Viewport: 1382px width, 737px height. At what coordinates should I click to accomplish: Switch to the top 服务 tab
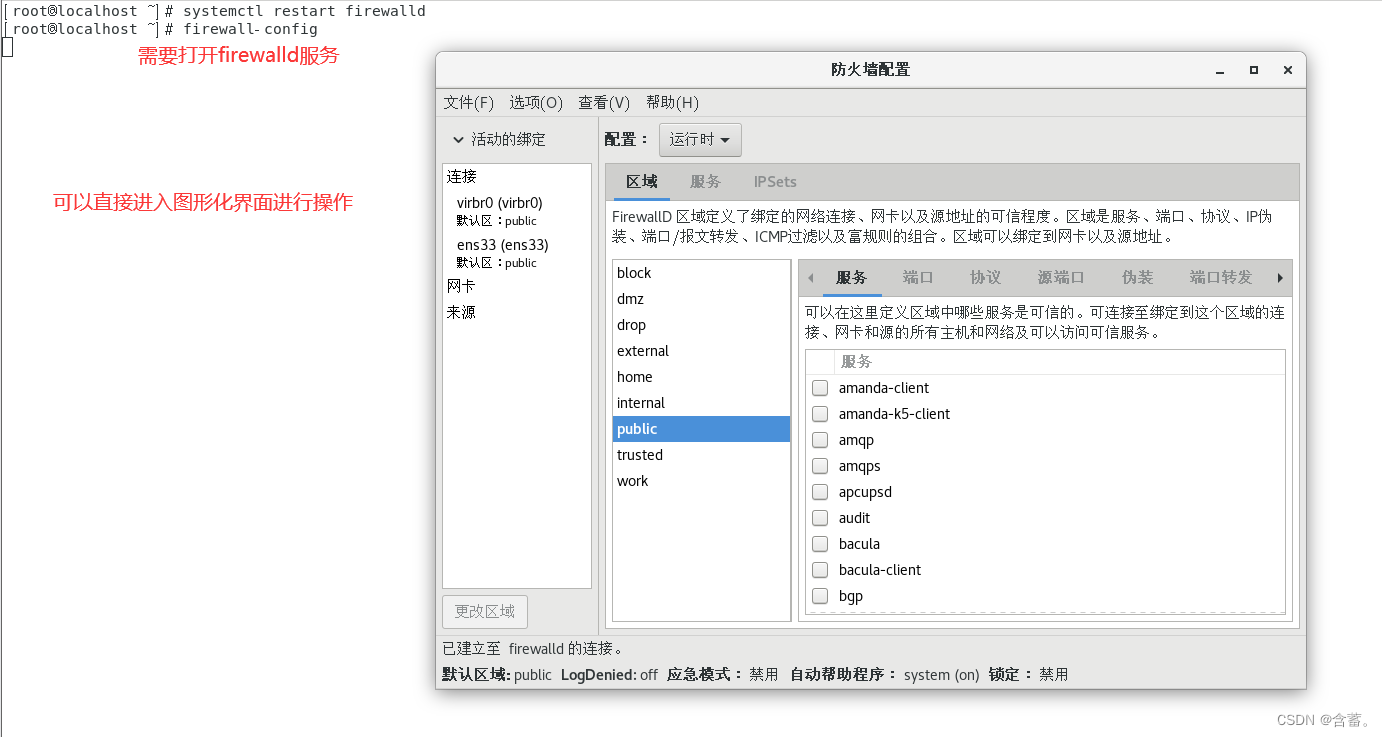(x=705, y=182)
